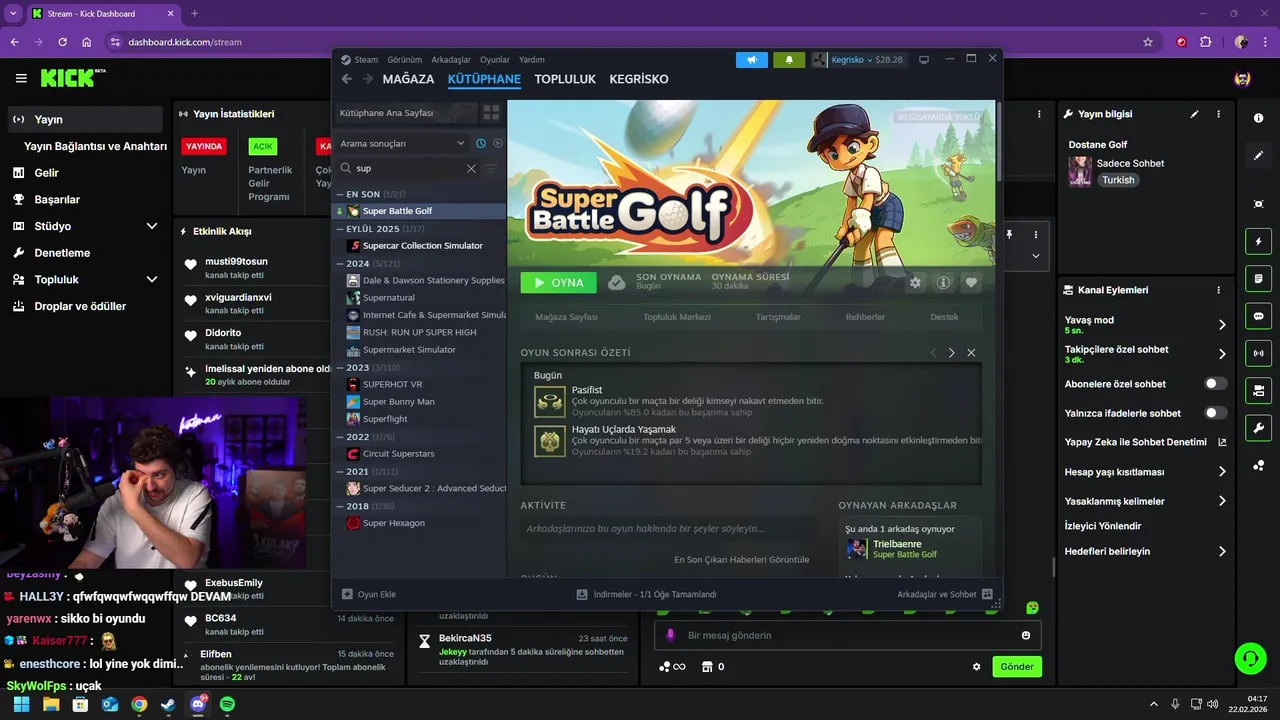Screen dimensions: 1280x720
Task: Add Super Battle Golf to favorites heart
Action: pyautogui.click(x=971, y=283)
